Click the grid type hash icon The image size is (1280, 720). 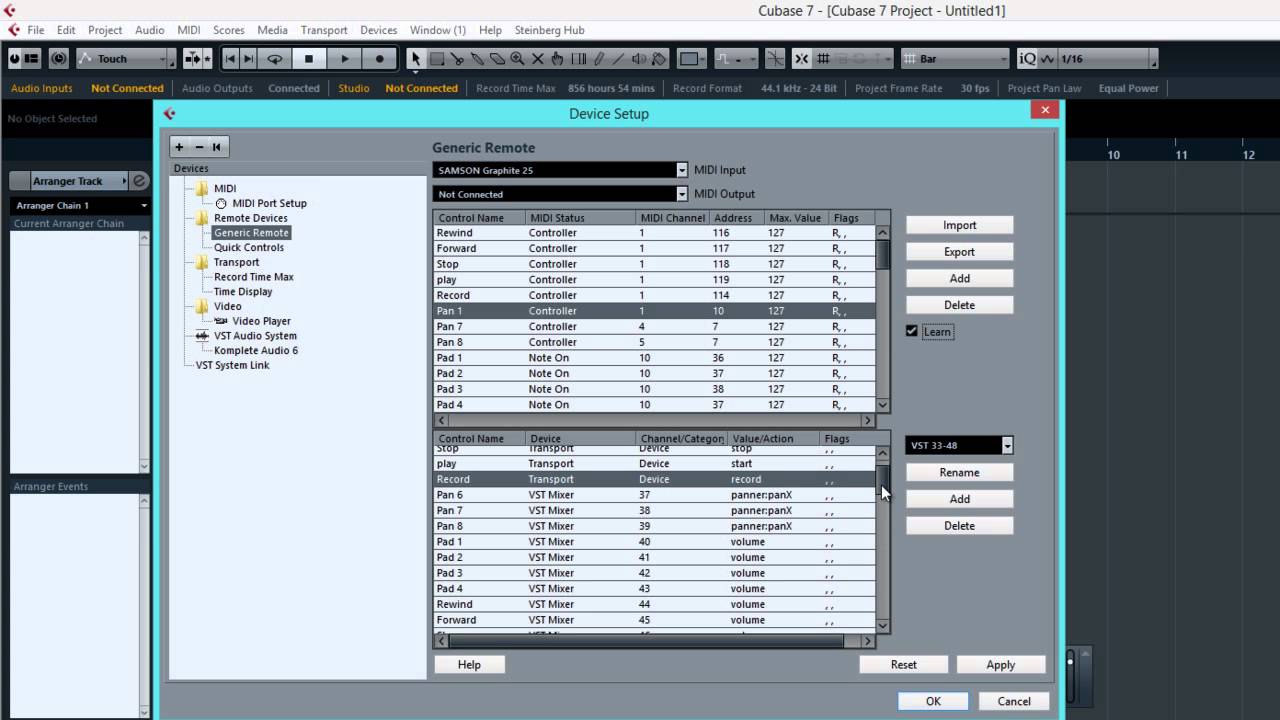823,59
